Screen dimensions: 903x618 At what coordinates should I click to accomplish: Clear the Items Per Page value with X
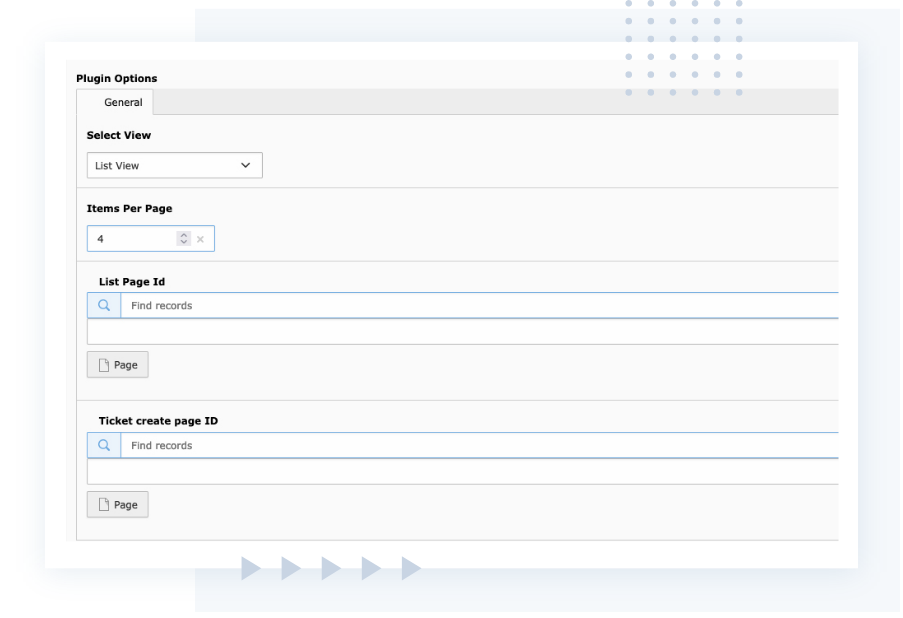tap(200, 239)
